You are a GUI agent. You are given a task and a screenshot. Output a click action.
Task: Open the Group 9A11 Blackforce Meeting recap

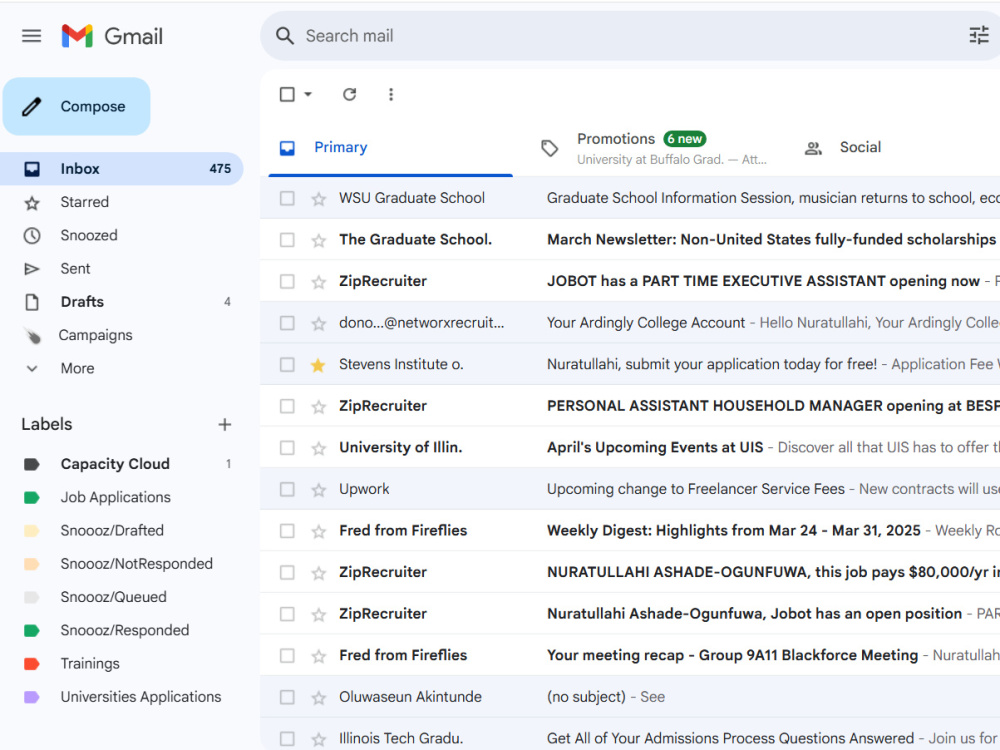630,655
